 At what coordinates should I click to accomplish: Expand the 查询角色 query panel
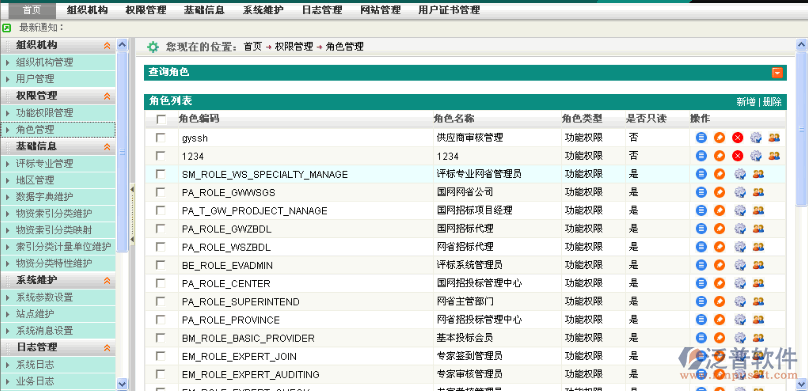[777, 73]
